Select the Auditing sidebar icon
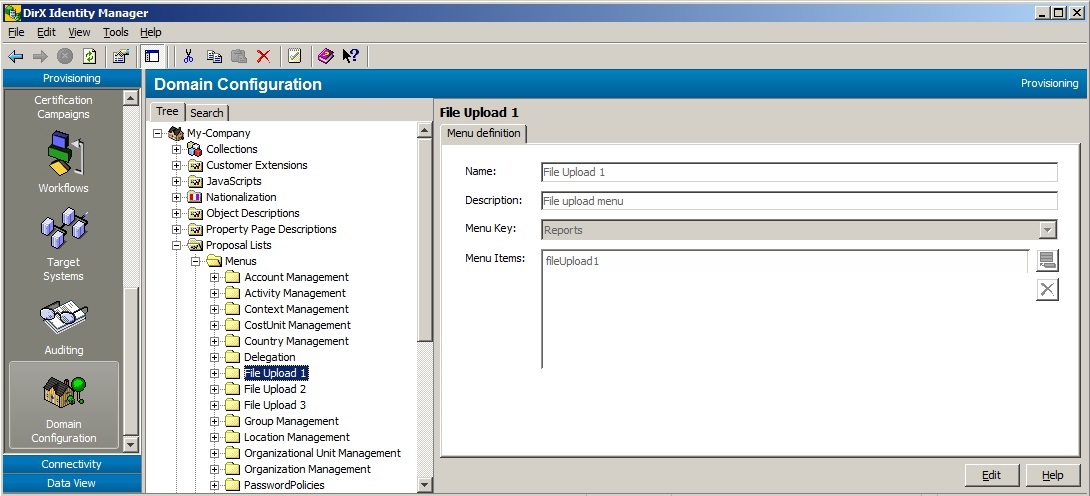Viewport: 1090px width, 496px height. pos(63,327)
